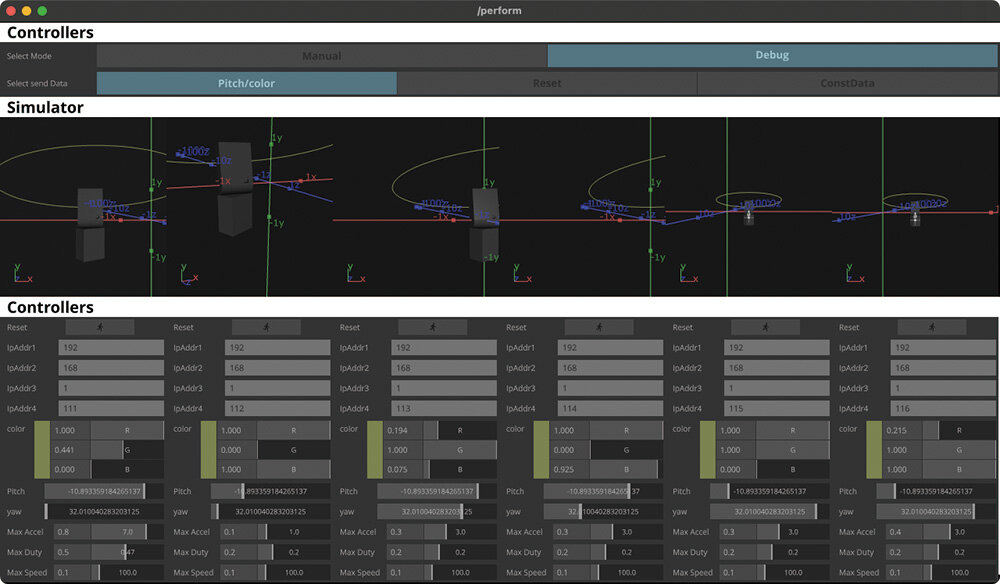1000x584 pixels.
Task: Click the G color slider showing 0.441
Action: (127, 450)
